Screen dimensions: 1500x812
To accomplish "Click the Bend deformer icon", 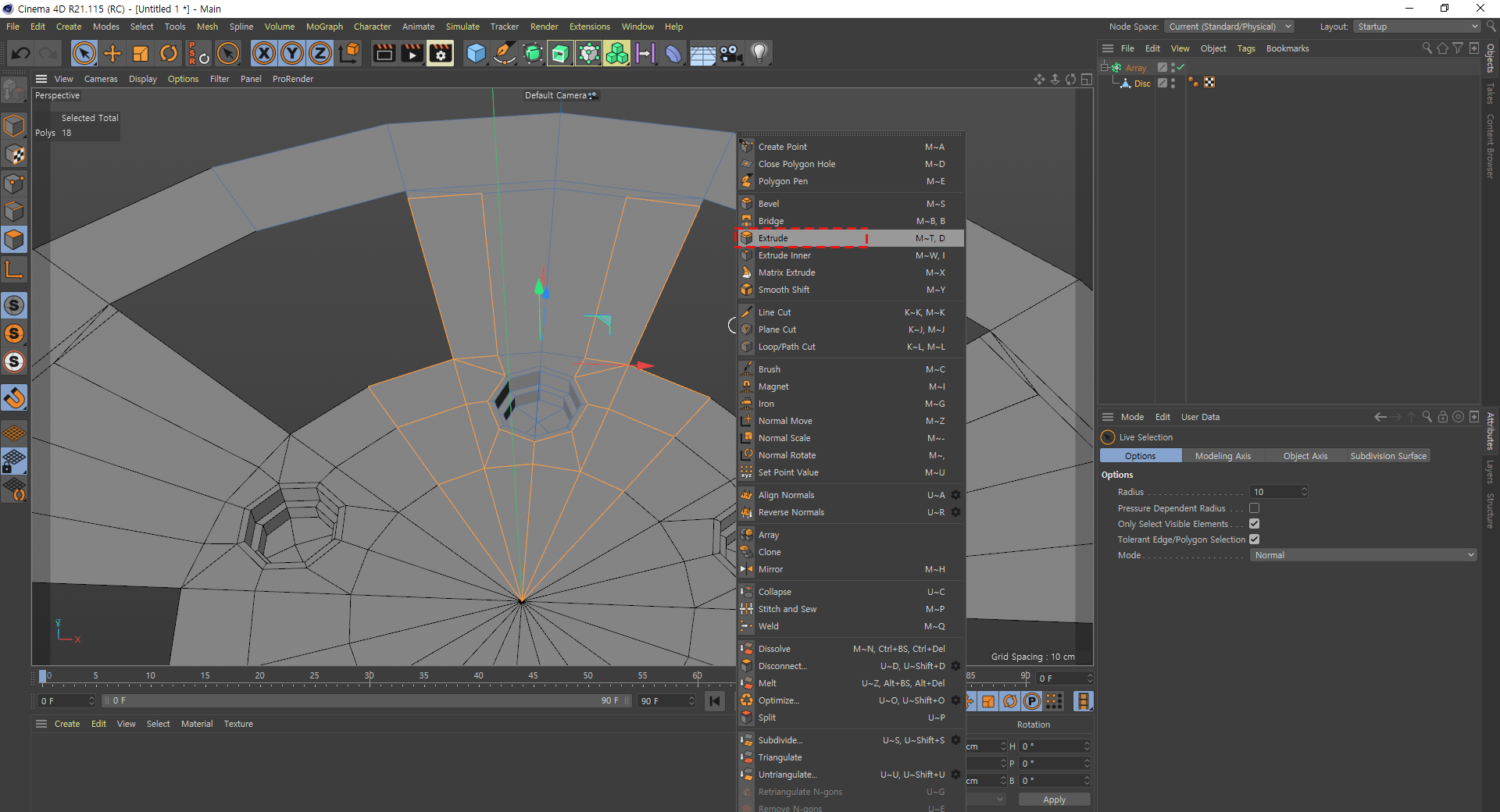I will click(673, 53).
